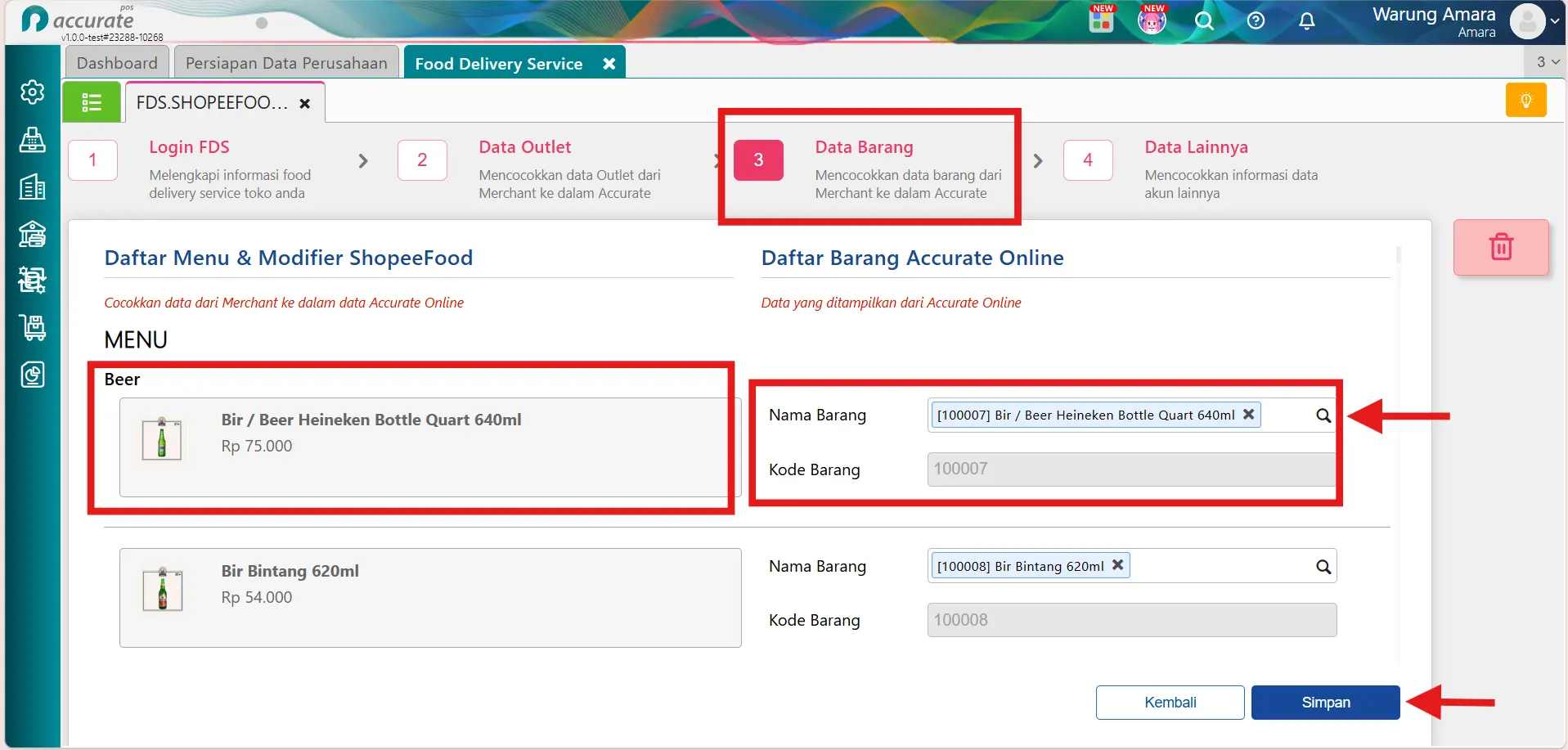Click the Simpan button
Screen dimensions: 1568x750
(1325, 703)
